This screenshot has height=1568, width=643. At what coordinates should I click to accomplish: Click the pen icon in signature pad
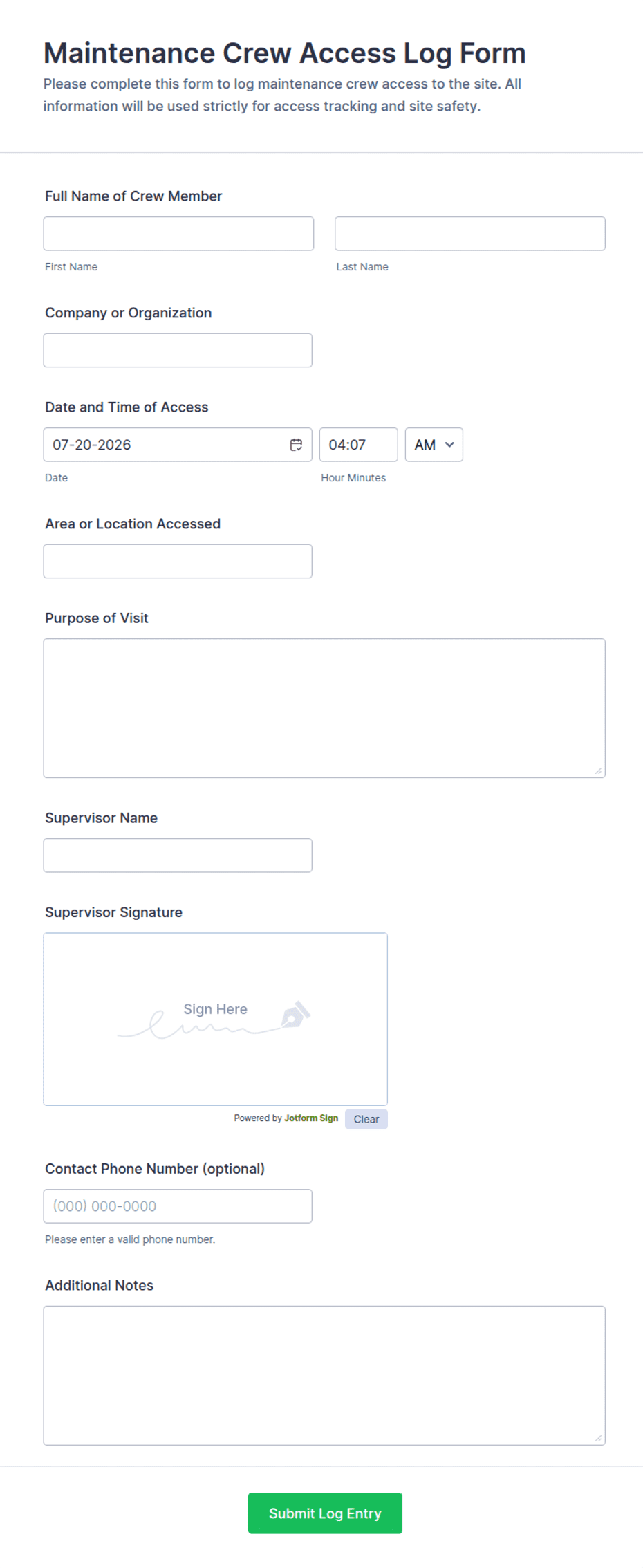pos(295,1014)
